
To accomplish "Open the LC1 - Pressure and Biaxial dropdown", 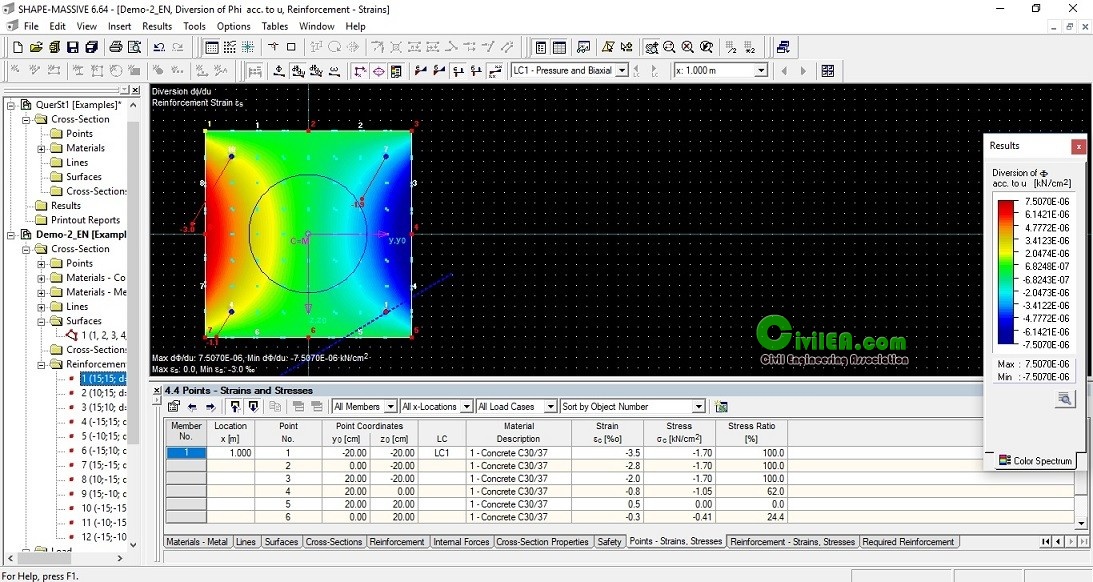I will click(621, 71).
